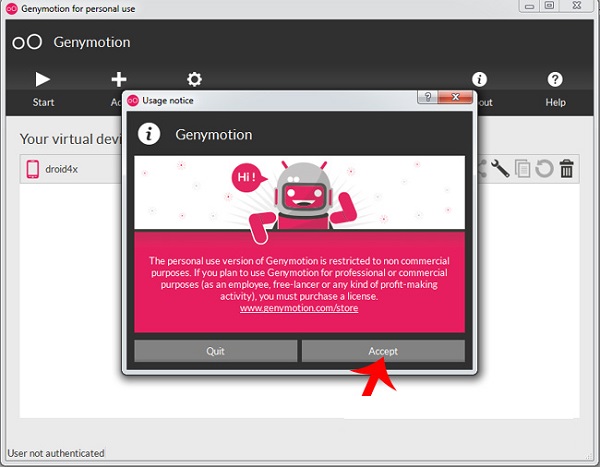This screenshot has height=467, width=600.
Task: Open Help with the question mark icon
Action: click(x=555, y=80)
